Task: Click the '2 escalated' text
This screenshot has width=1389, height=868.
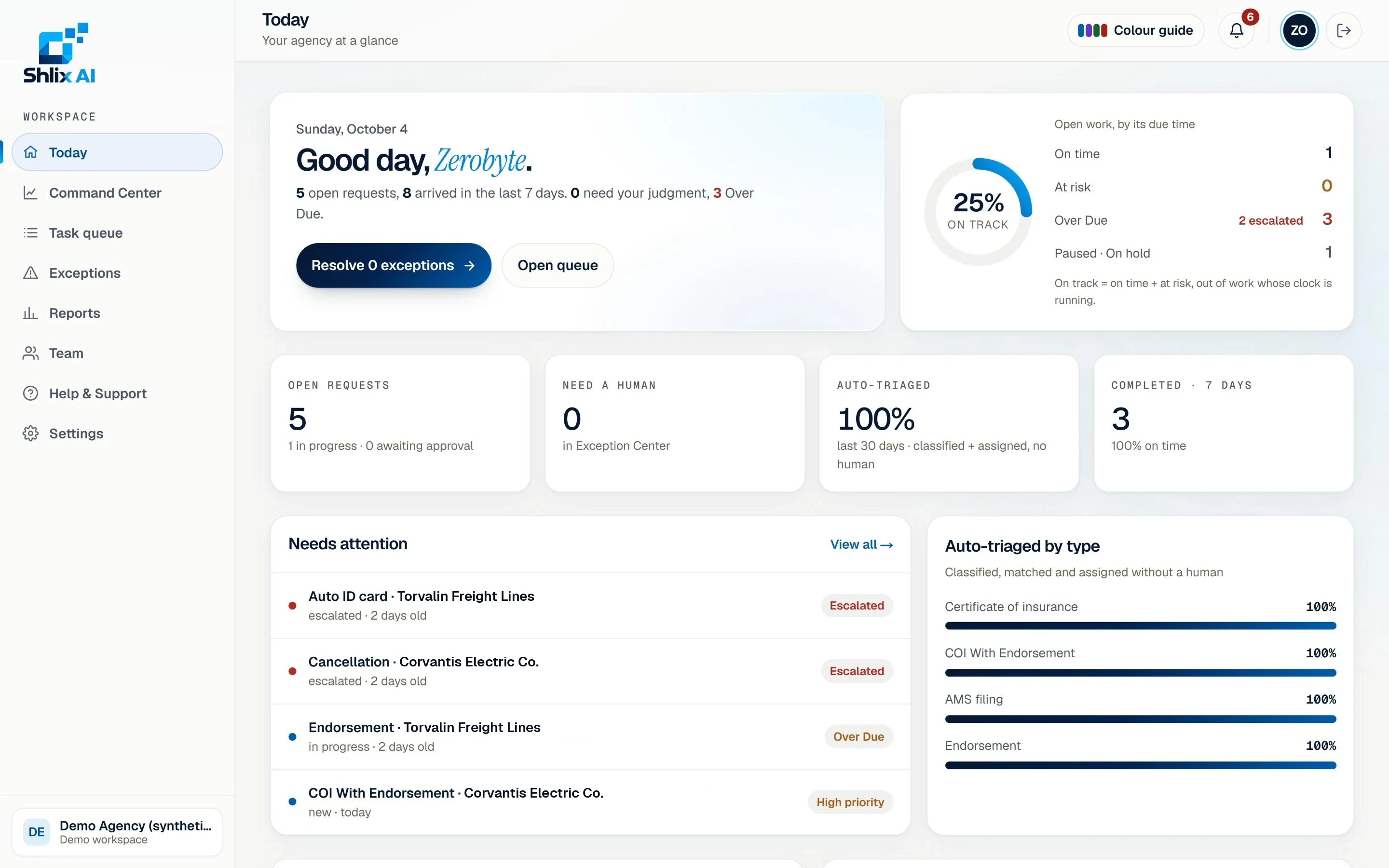Action: tap(1270, 220)
